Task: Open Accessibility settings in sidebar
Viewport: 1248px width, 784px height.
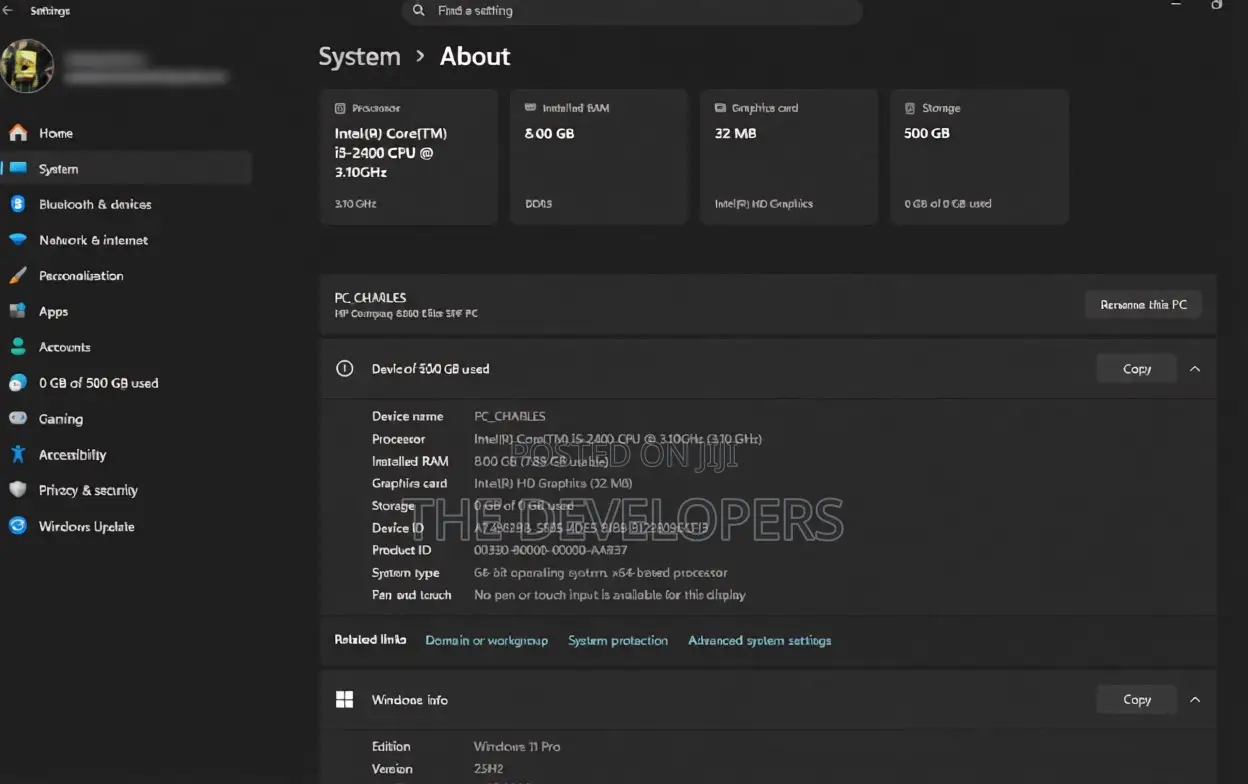Action: pyautogui.click(x=126, y=454)
